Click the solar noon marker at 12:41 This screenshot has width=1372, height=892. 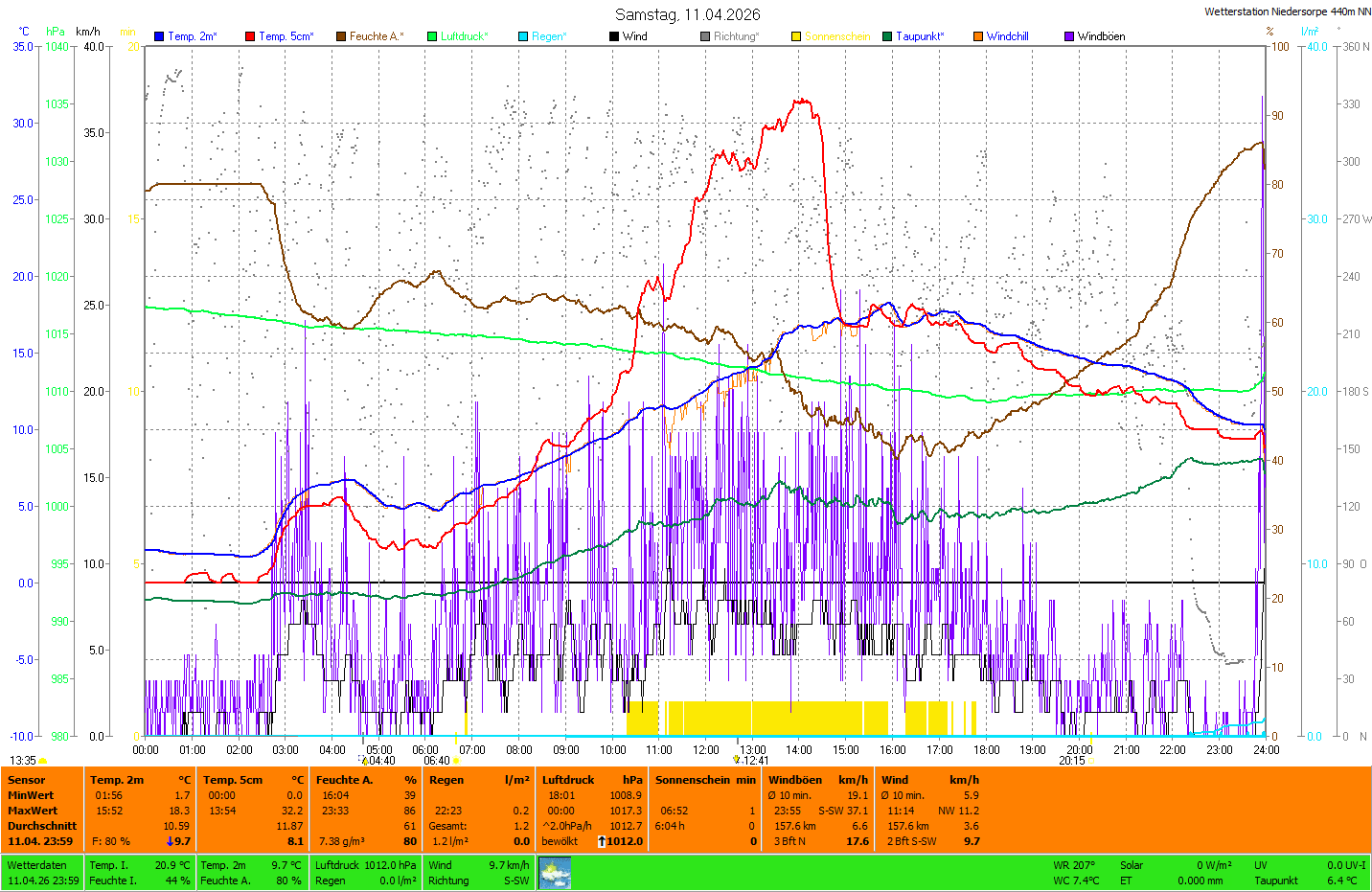pos(736,760)
